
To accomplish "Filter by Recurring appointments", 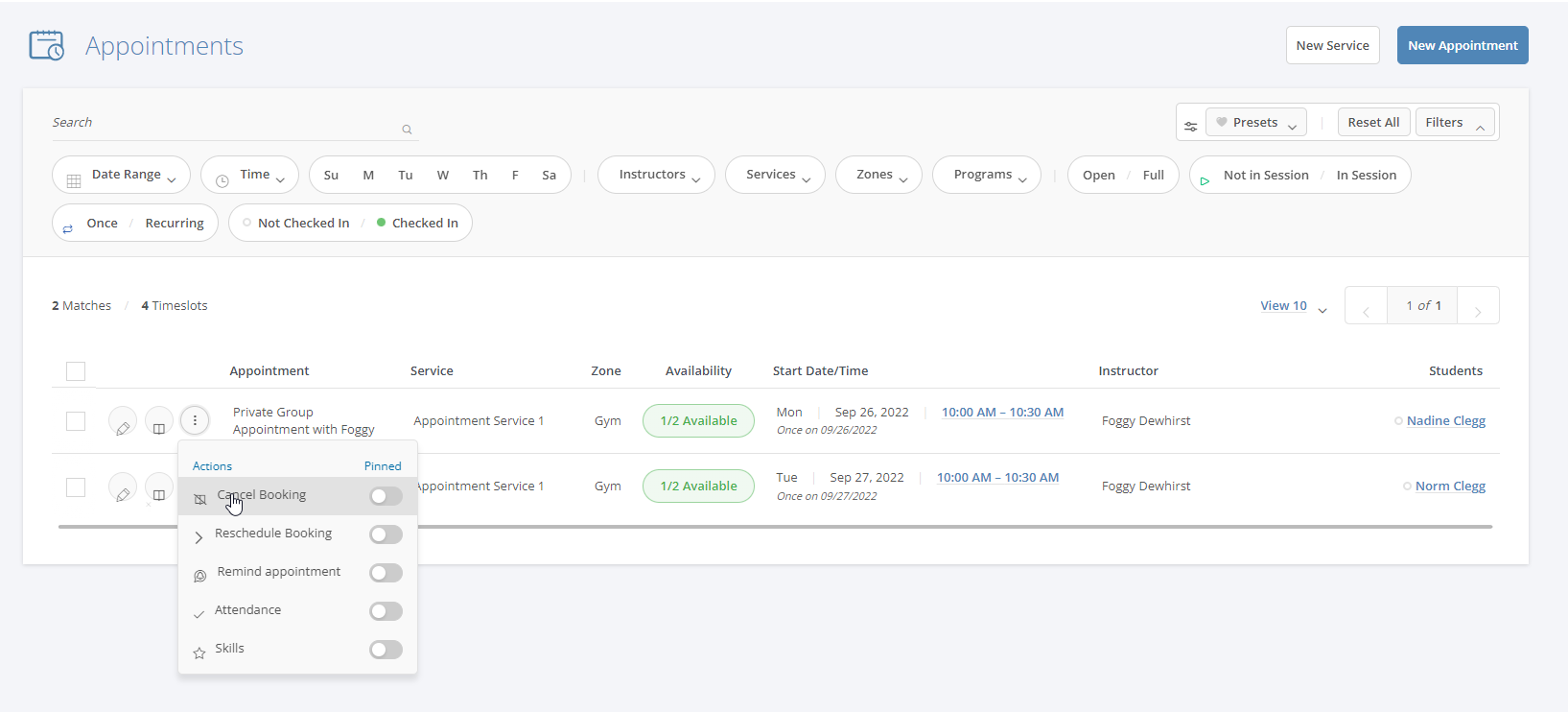I will click(175, 224).
